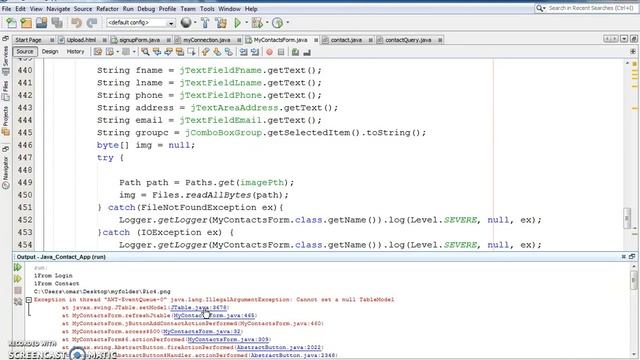
Task: Follow the AbstractButton.java:2022 stack trace link
Action: pyautogui.click(x=279, y=347)
